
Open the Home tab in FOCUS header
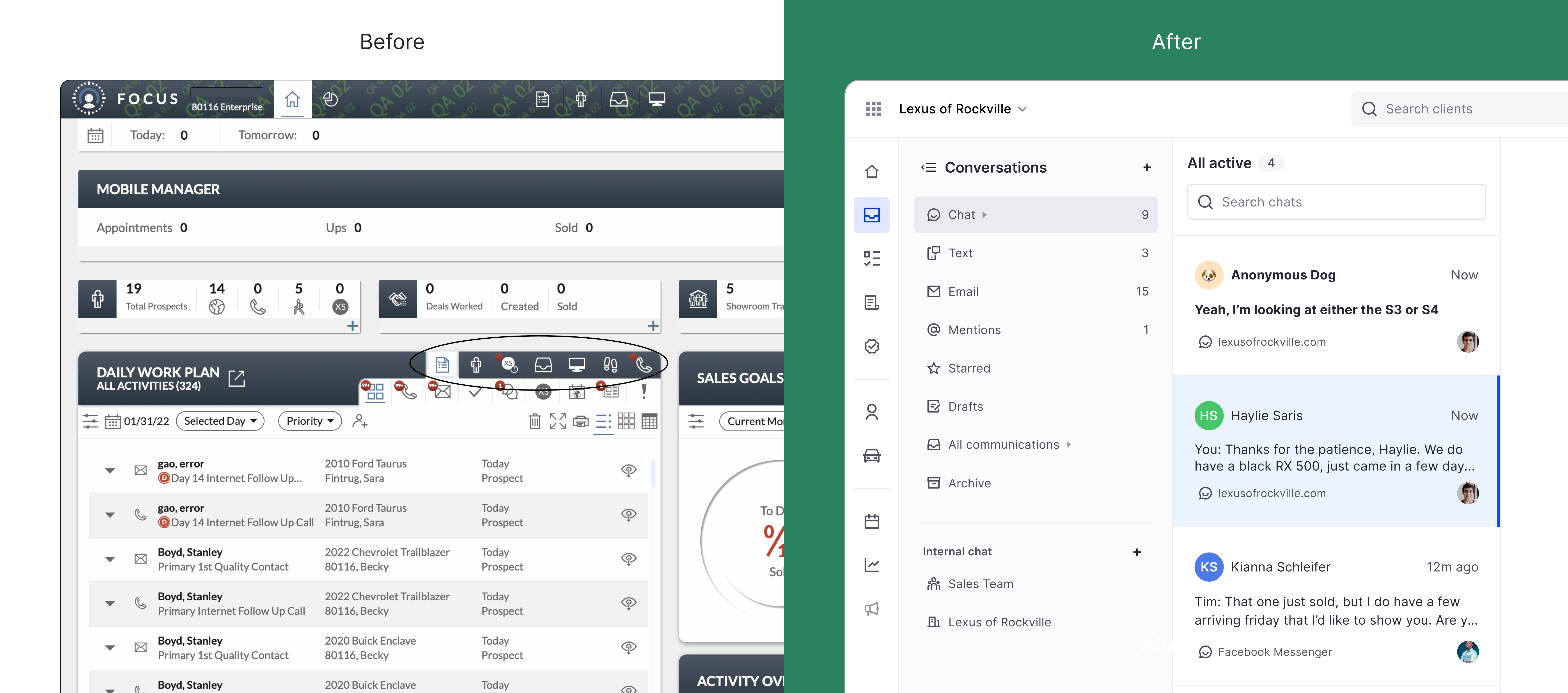292,99
